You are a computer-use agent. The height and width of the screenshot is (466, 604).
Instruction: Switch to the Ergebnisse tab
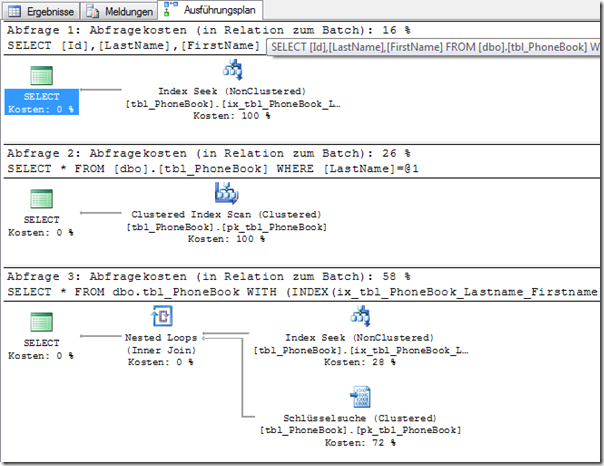coord(41,12)
